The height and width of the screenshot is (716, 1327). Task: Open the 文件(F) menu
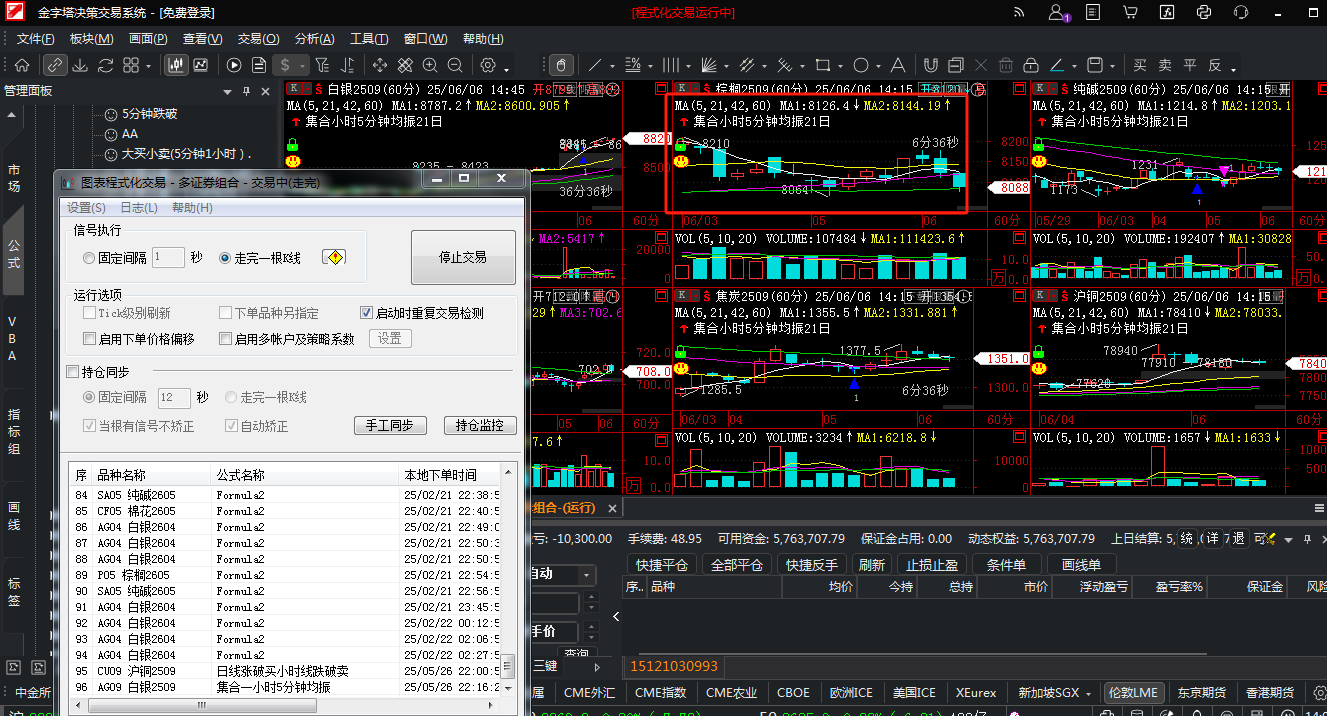coord(36,39)
